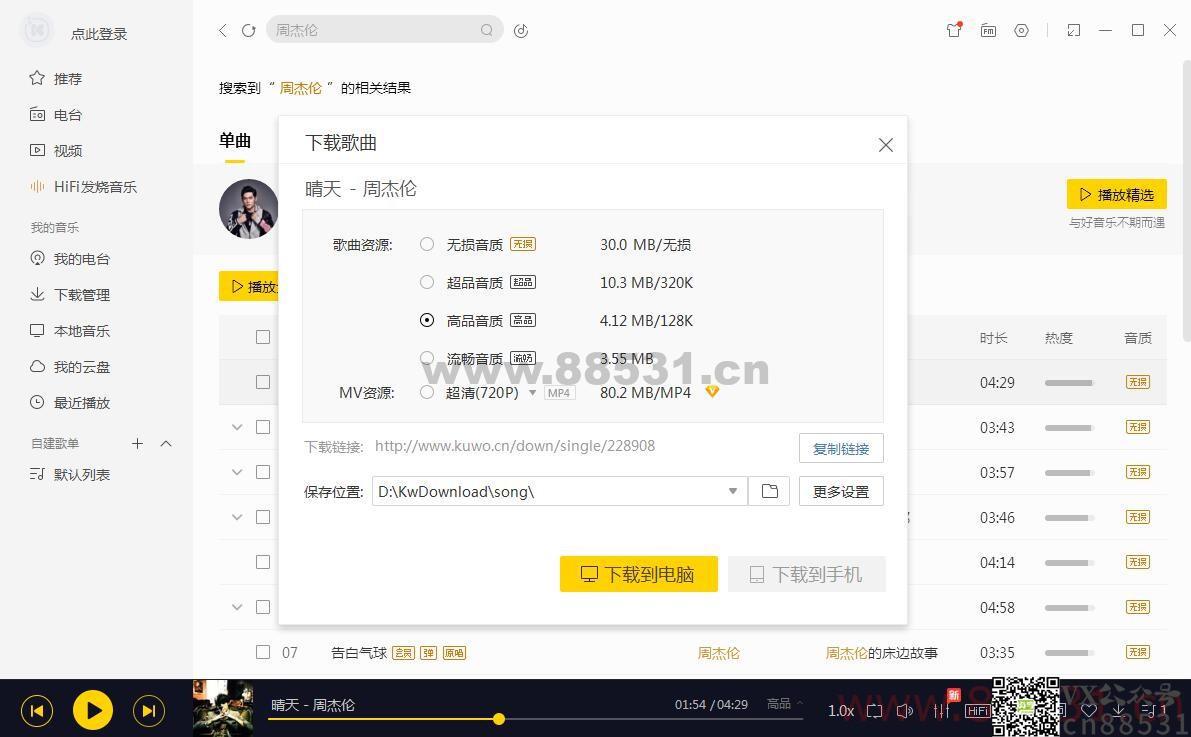Click the FM icon in the title bar
The width and height of the screenshot is (1191, 737).
[988, 30]
